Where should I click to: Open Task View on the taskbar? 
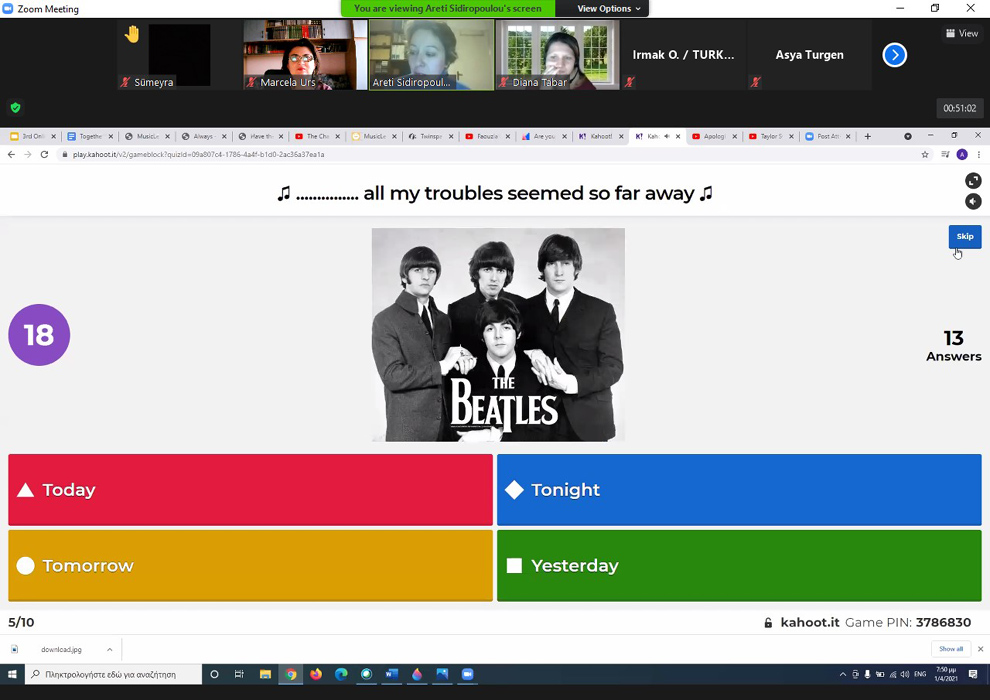point(239,674)
